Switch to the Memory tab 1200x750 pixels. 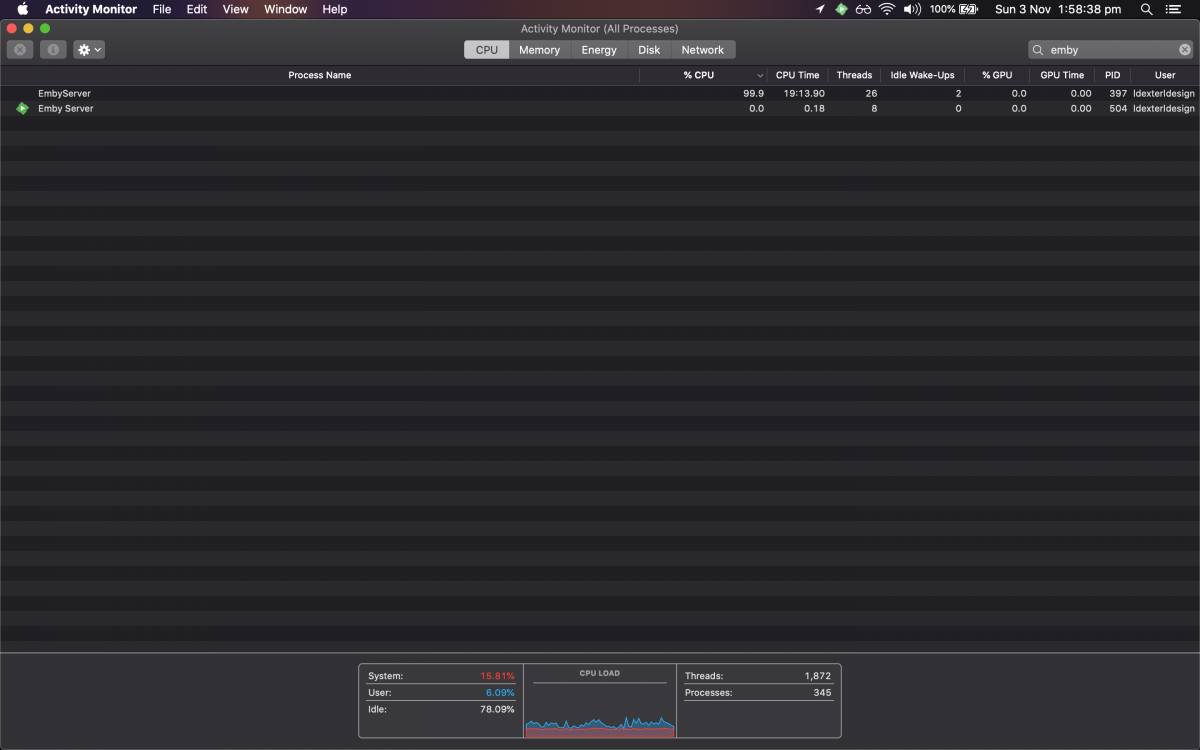click(540, 50)
